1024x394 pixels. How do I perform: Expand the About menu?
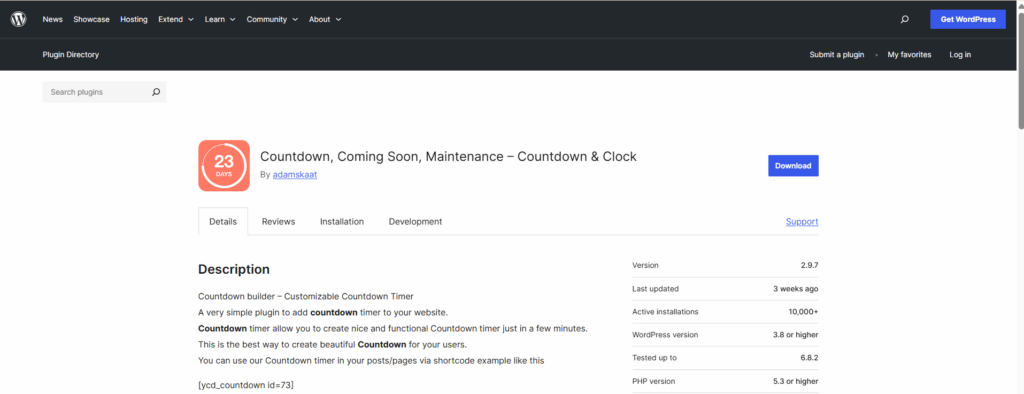tap(325, 20)
